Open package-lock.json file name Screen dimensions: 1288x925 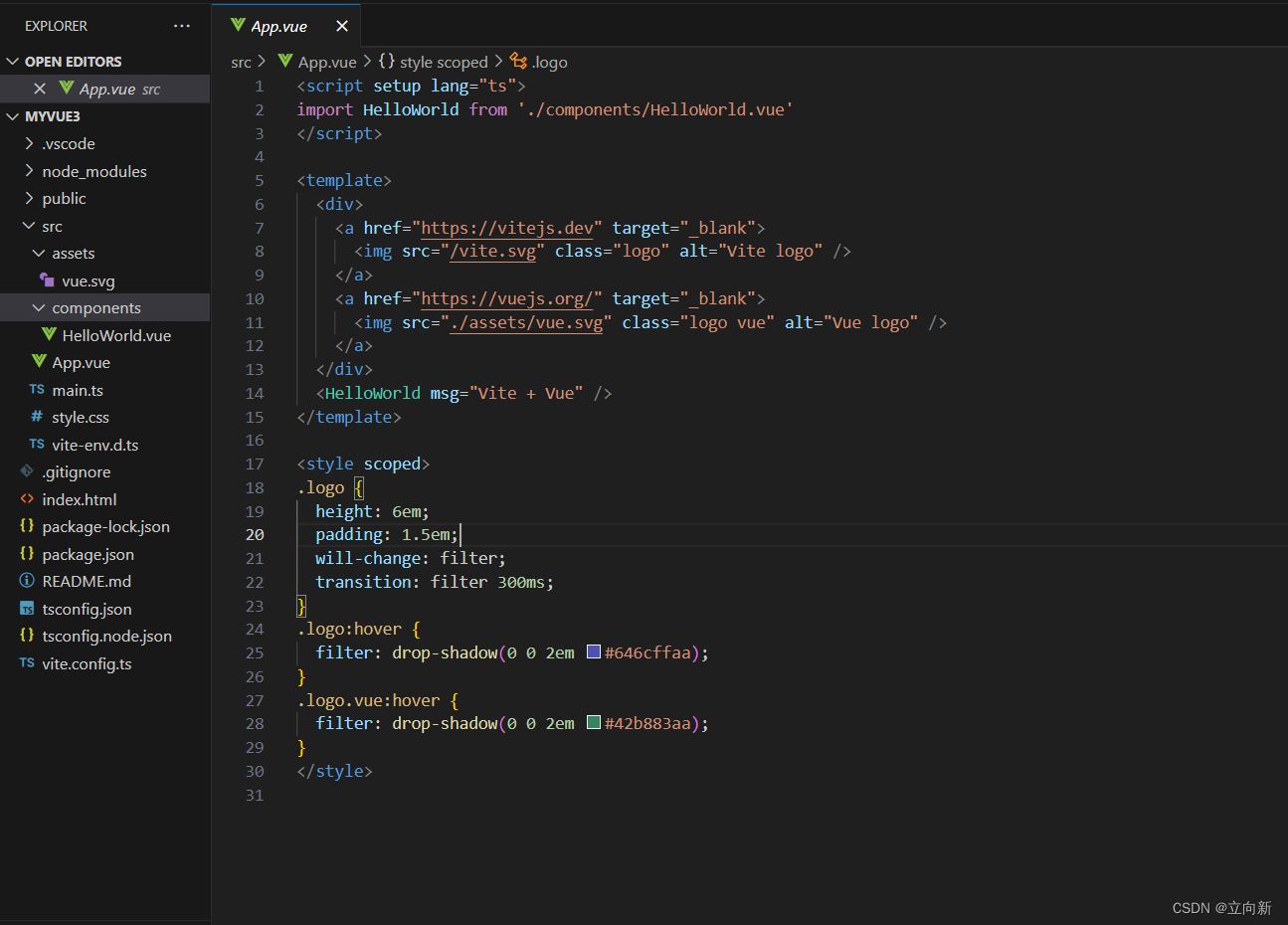pyautogui.click(x=105, y=527)
